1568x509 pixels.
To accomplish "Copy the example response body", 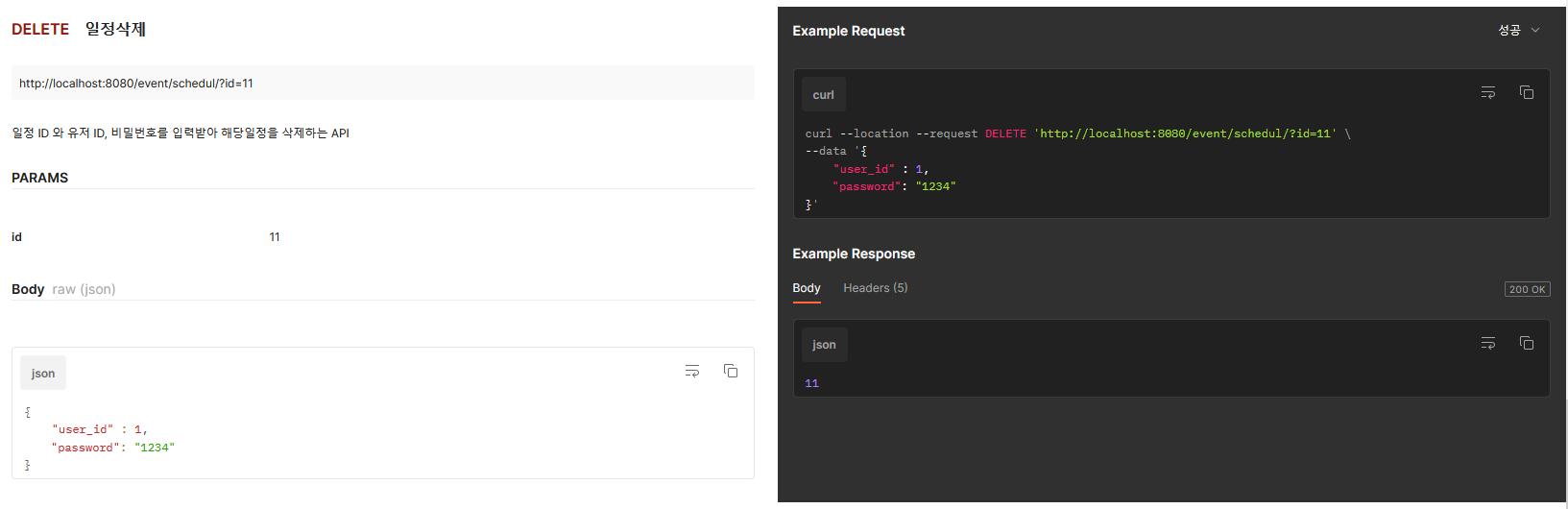I will [x=1526, y=343].
